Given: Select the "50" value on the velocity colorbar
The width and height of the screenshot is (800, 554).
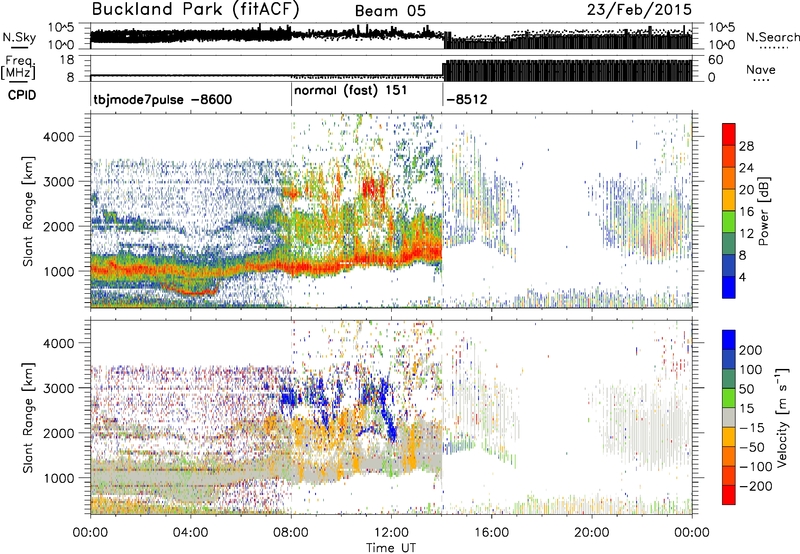Looking at the screenshot, I should point(746,389).
